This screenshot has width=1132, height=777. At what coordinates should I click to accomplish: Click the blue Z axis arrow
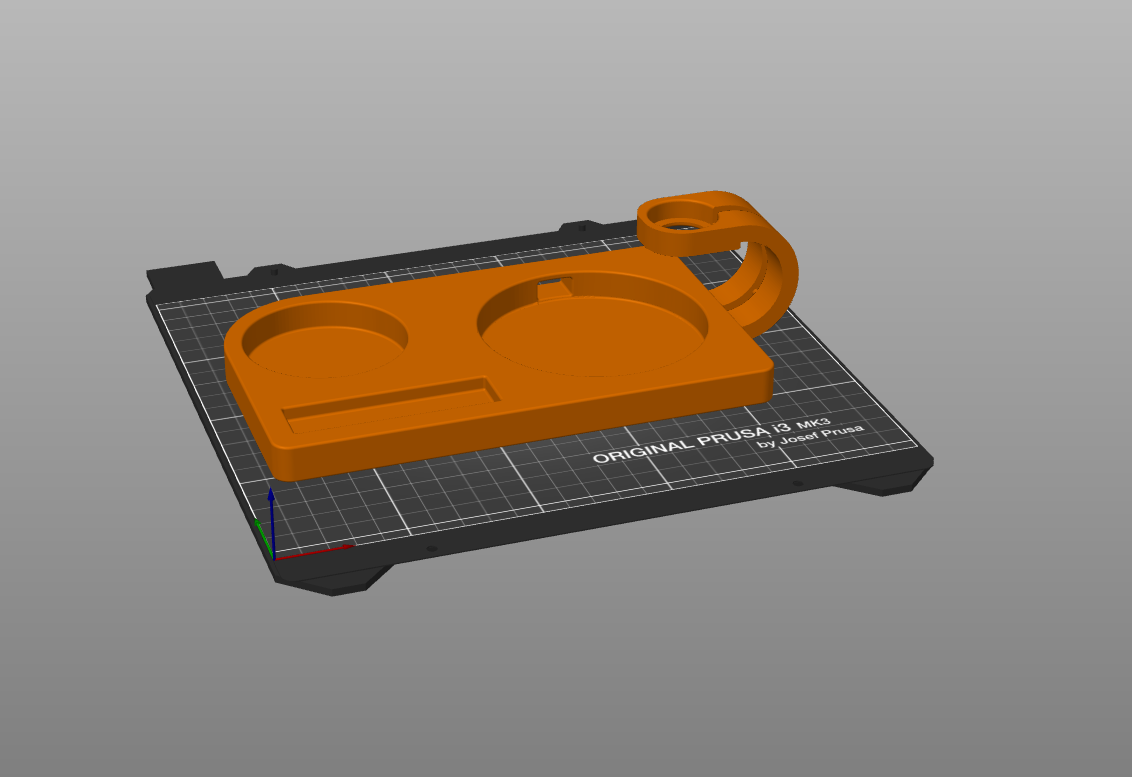[271, 520]
